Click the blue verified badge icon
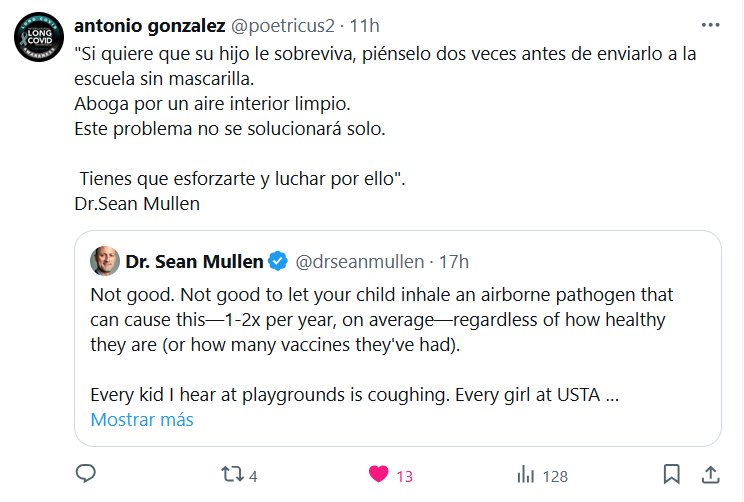 coord(279,262)
